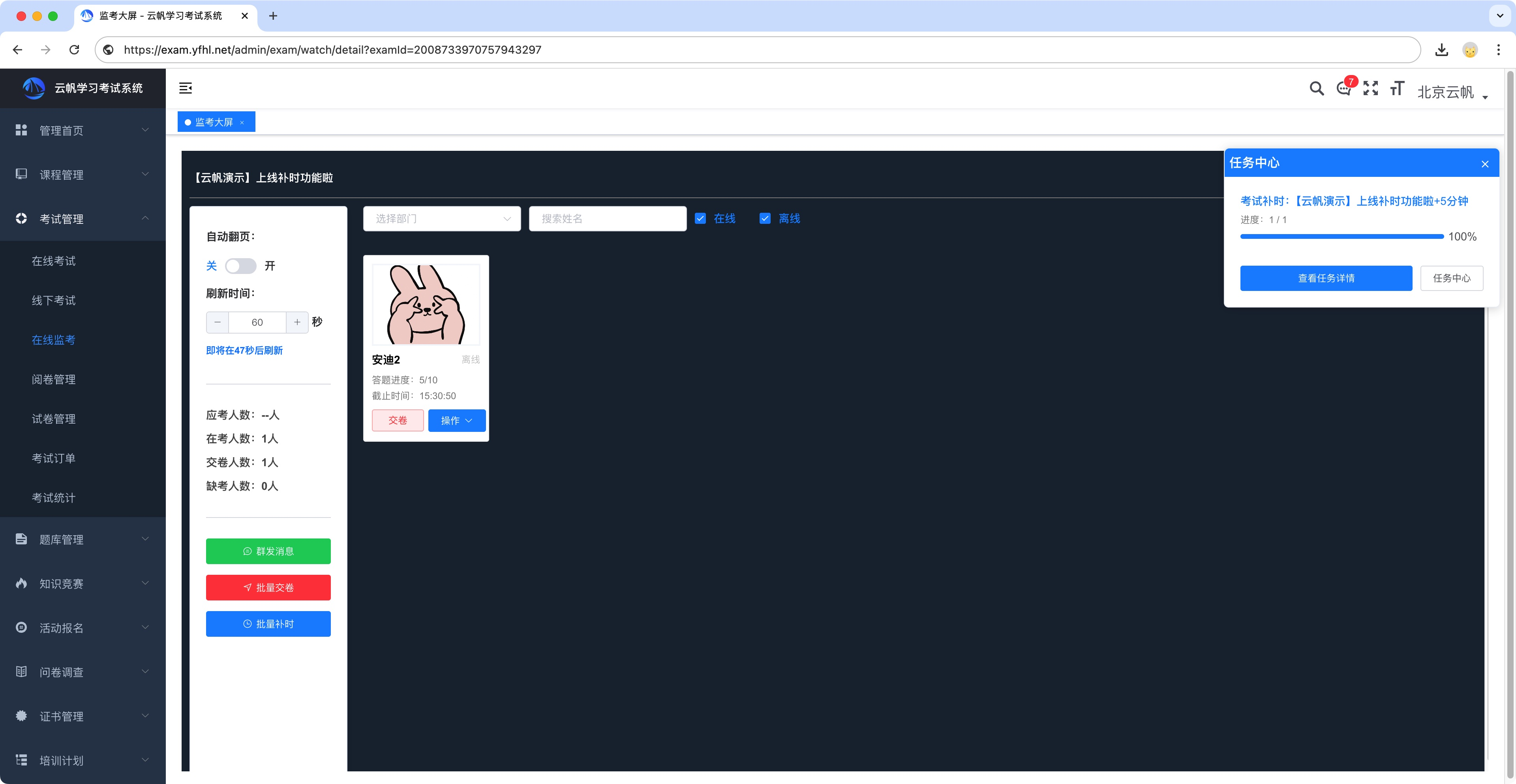Image resolution: width=1516 pixels, height=784 pixels.
Task: Open 阅卷管理 in the sidebar
Action: (x=54, y=380)
